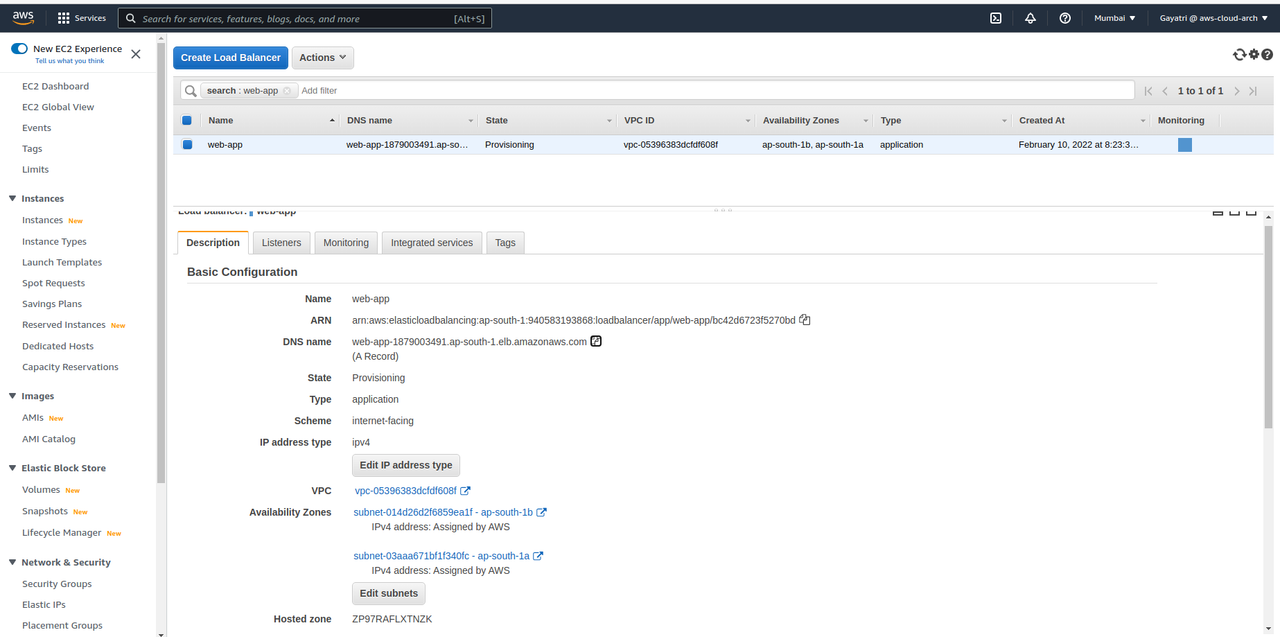Image resolution: width=1280 pixels, height=637 pixels.
Task: Copy the load balancer ARN to clipboard
Action: (805, 320)
